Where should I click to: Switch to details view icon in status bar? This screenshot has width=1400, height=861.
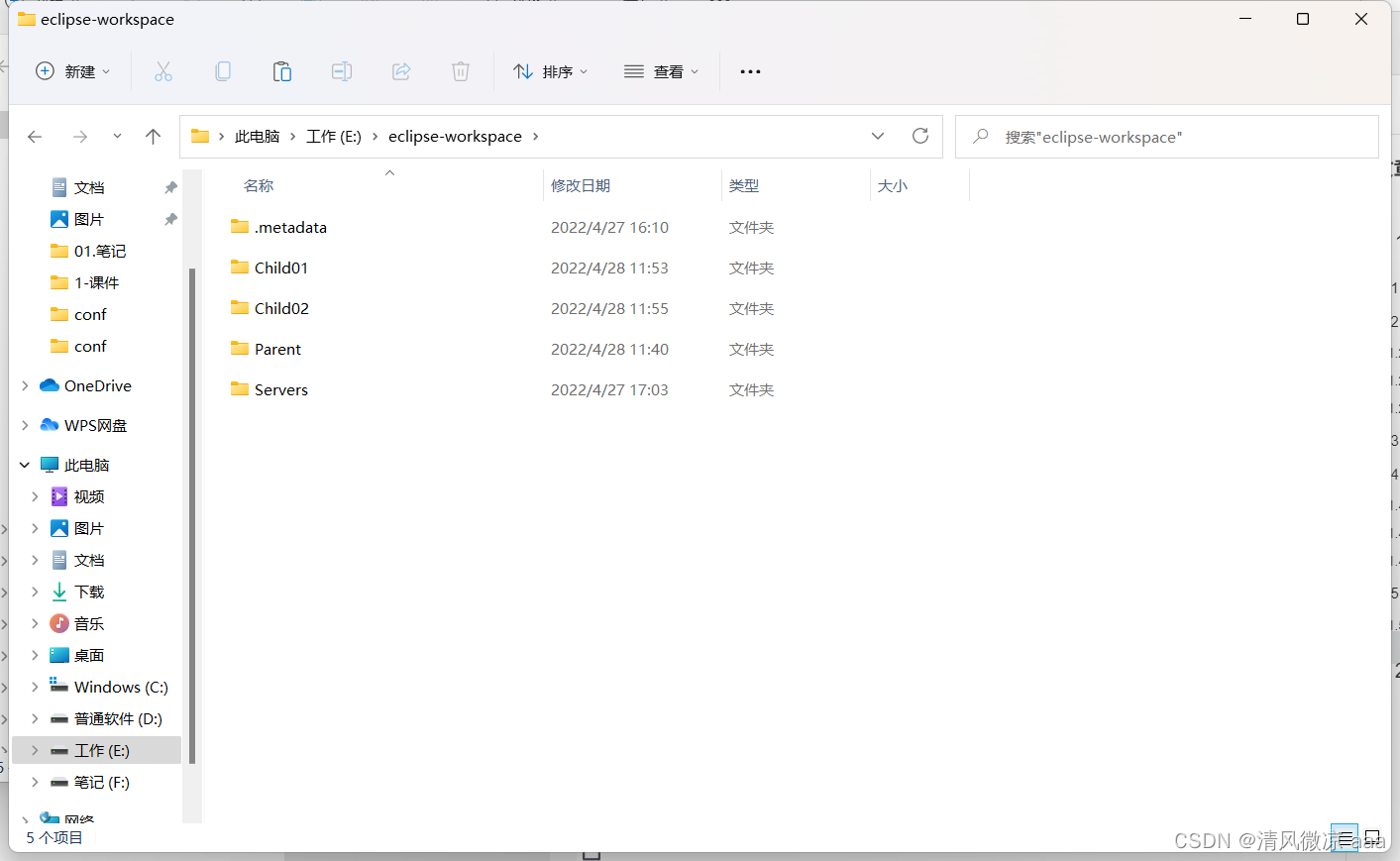[x=1345, y=838]
